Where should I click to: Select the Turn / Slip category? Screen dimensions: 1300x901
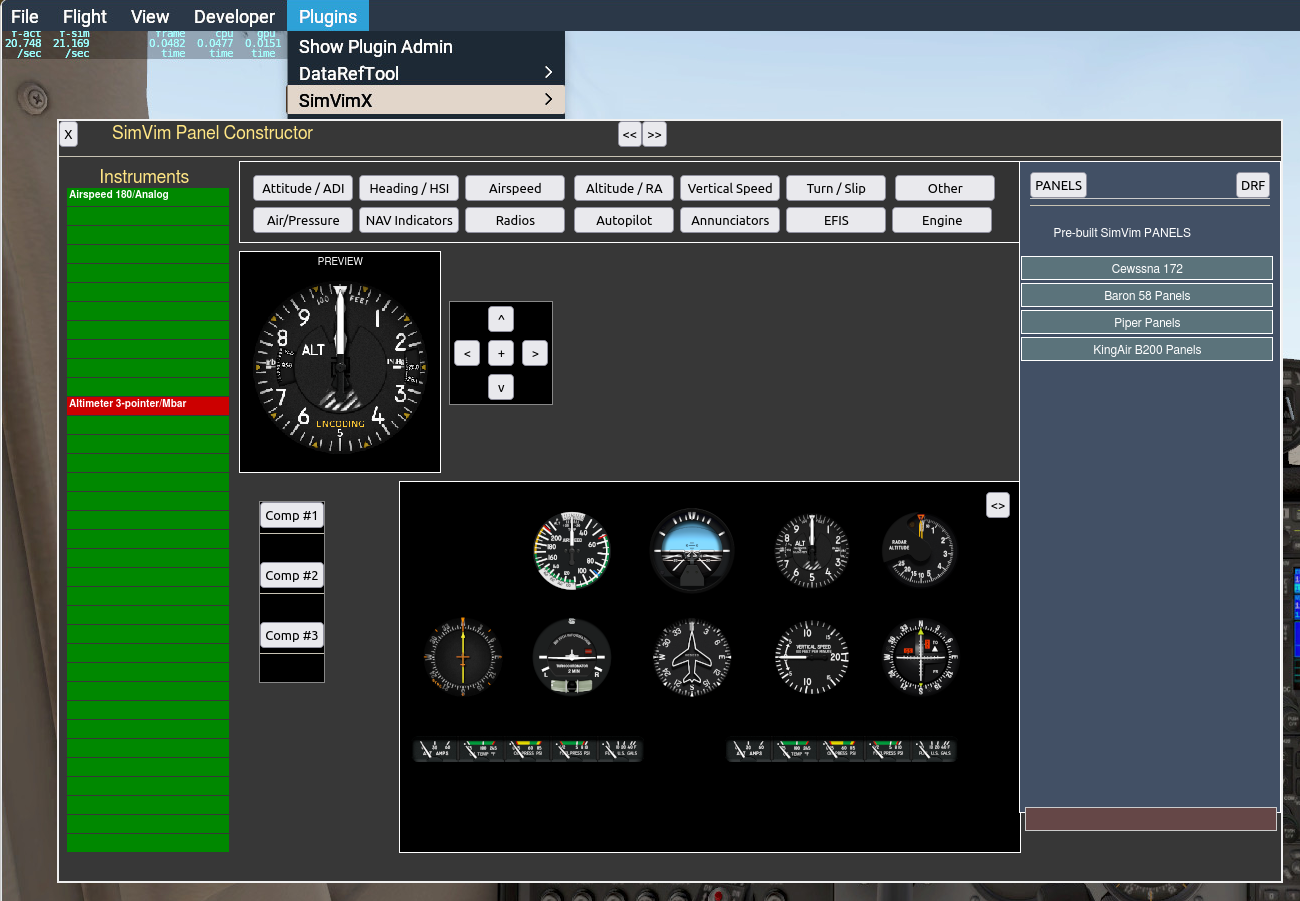[836, 188]
